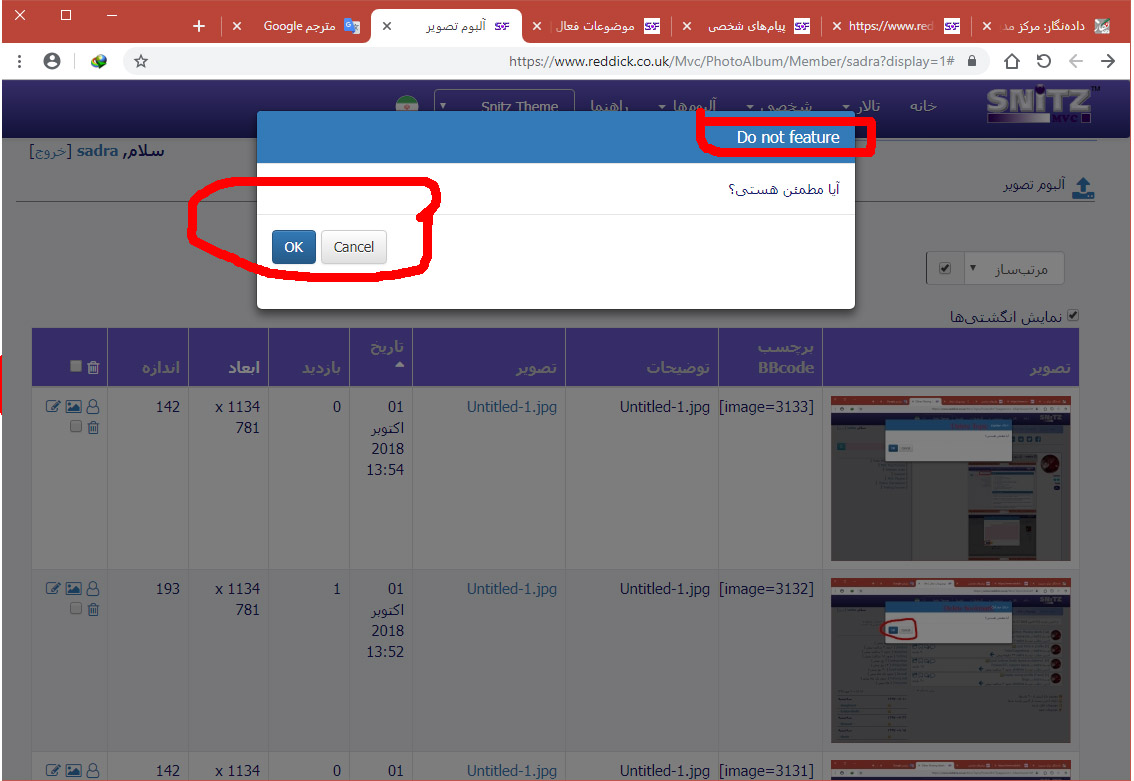Reload the page with the browser refresh icon
This screenshot has width=1134, height=781.
pos(1043,61)
